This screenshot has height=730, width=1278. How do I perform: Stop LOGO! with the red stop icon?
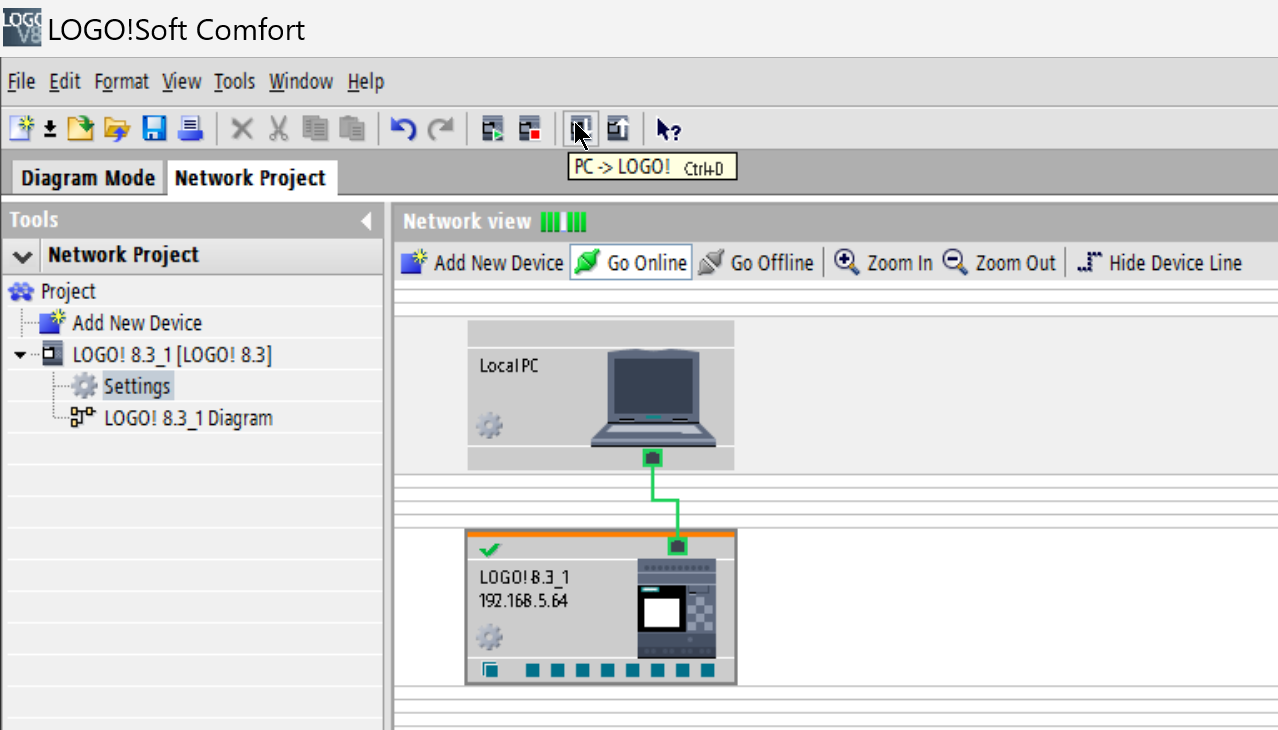point(530,128)
